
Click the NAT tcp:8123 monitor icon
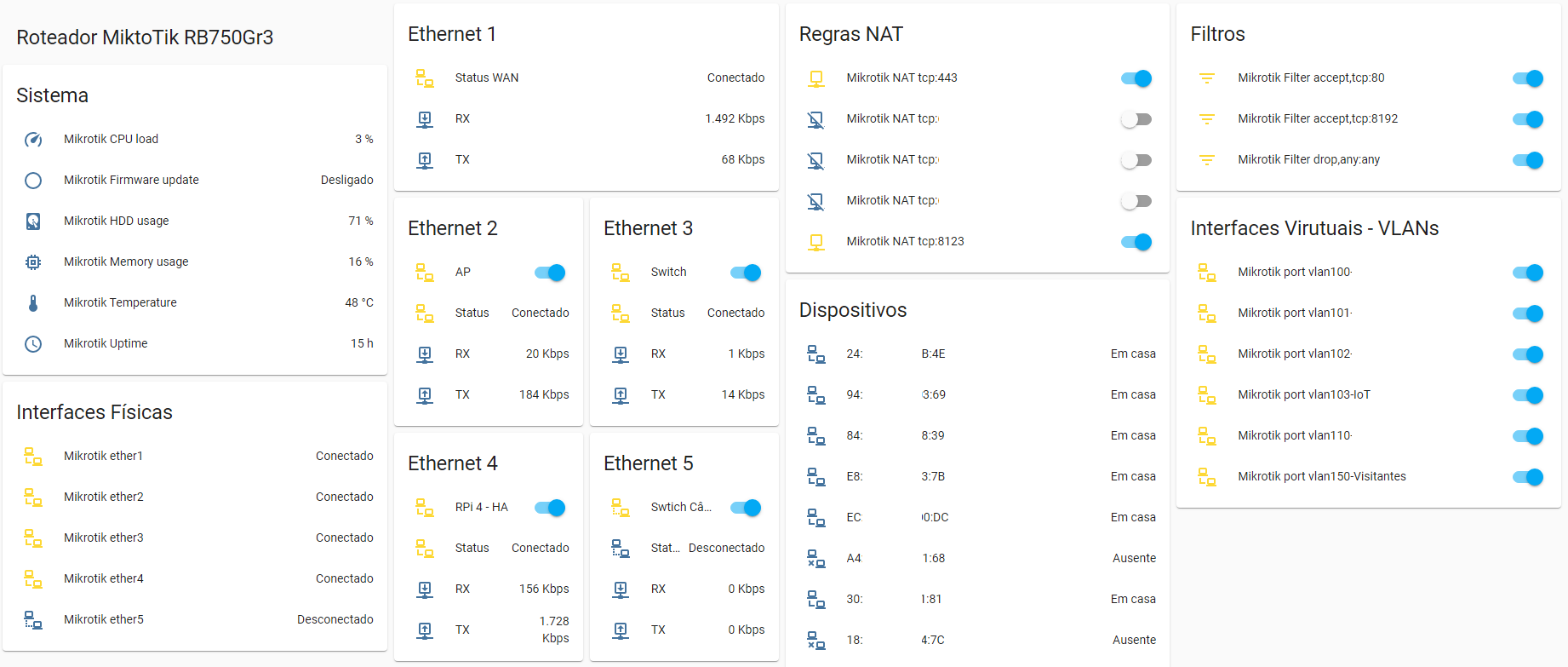[x=816, y=242]
